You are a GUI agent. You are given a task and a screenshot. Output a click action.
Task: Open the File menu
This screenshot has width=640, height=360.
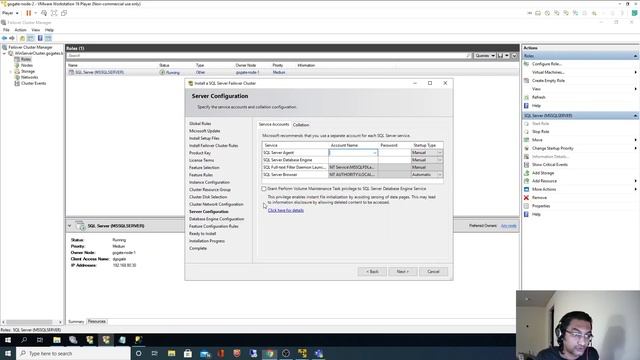tap(6, 30)
